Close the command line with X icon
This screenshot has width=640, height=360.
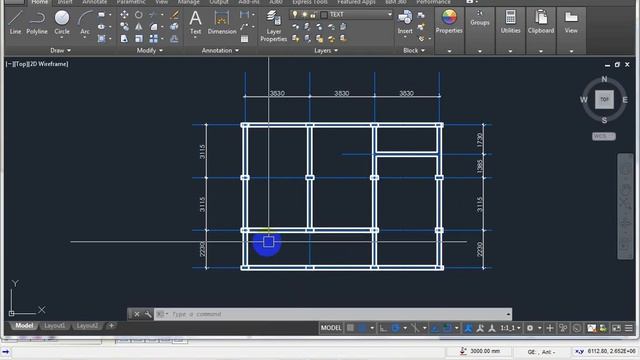137,314
